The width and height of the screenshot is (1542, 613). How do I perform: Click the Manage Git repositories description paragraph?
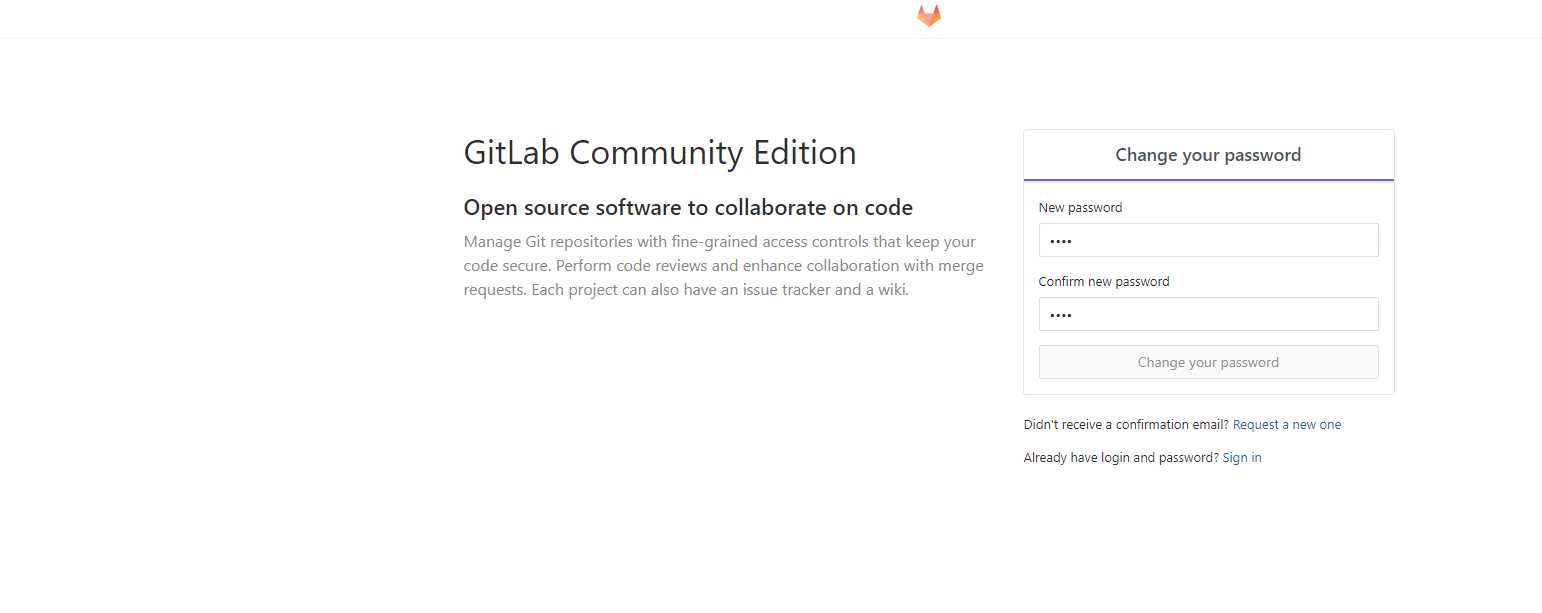(x=724, y=266)
